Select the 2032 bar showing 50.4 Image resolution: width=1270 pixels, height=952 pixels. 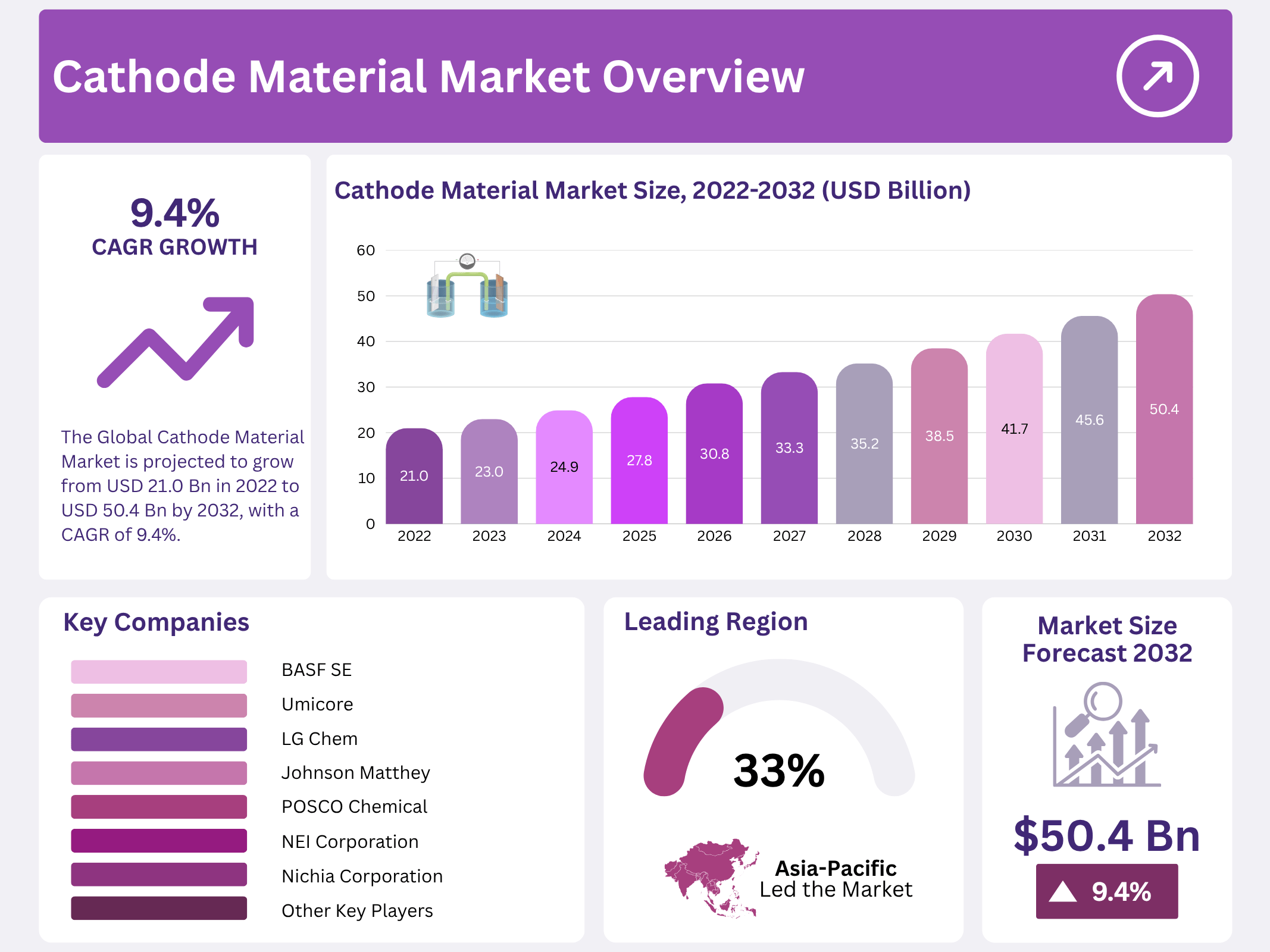pyautogui.click(x=1164, y=409)
